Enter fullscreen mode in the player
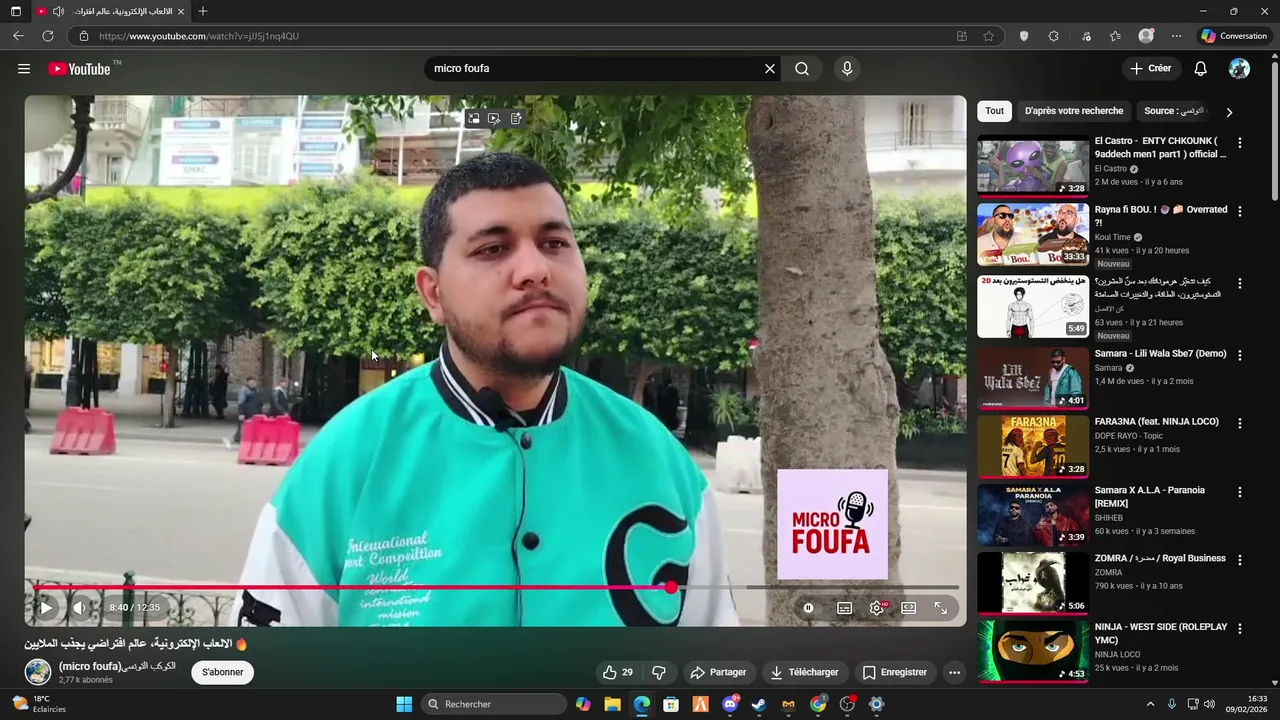 pos(941,608)
